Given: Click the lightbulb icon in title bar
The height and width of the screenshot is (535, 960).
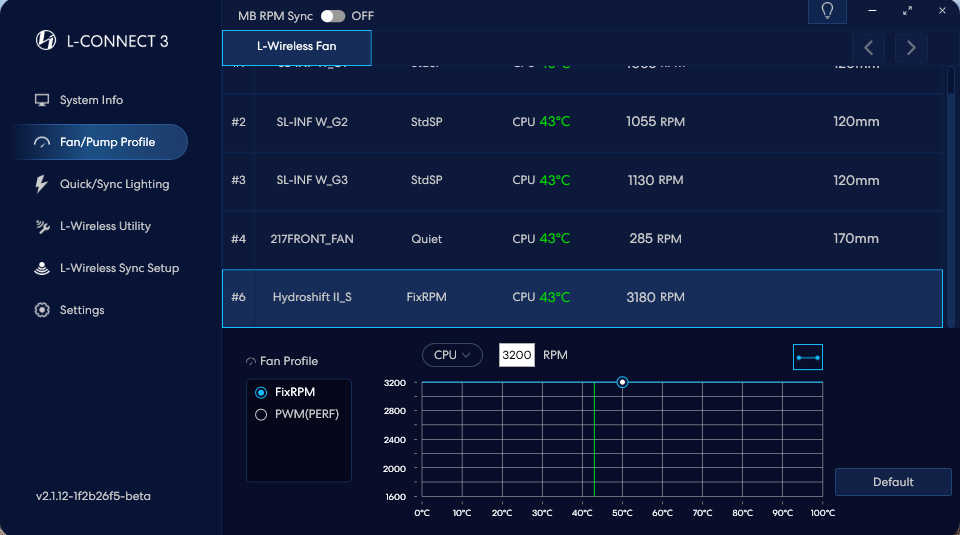Looking at the screenshot, I should tap(827, 11).
